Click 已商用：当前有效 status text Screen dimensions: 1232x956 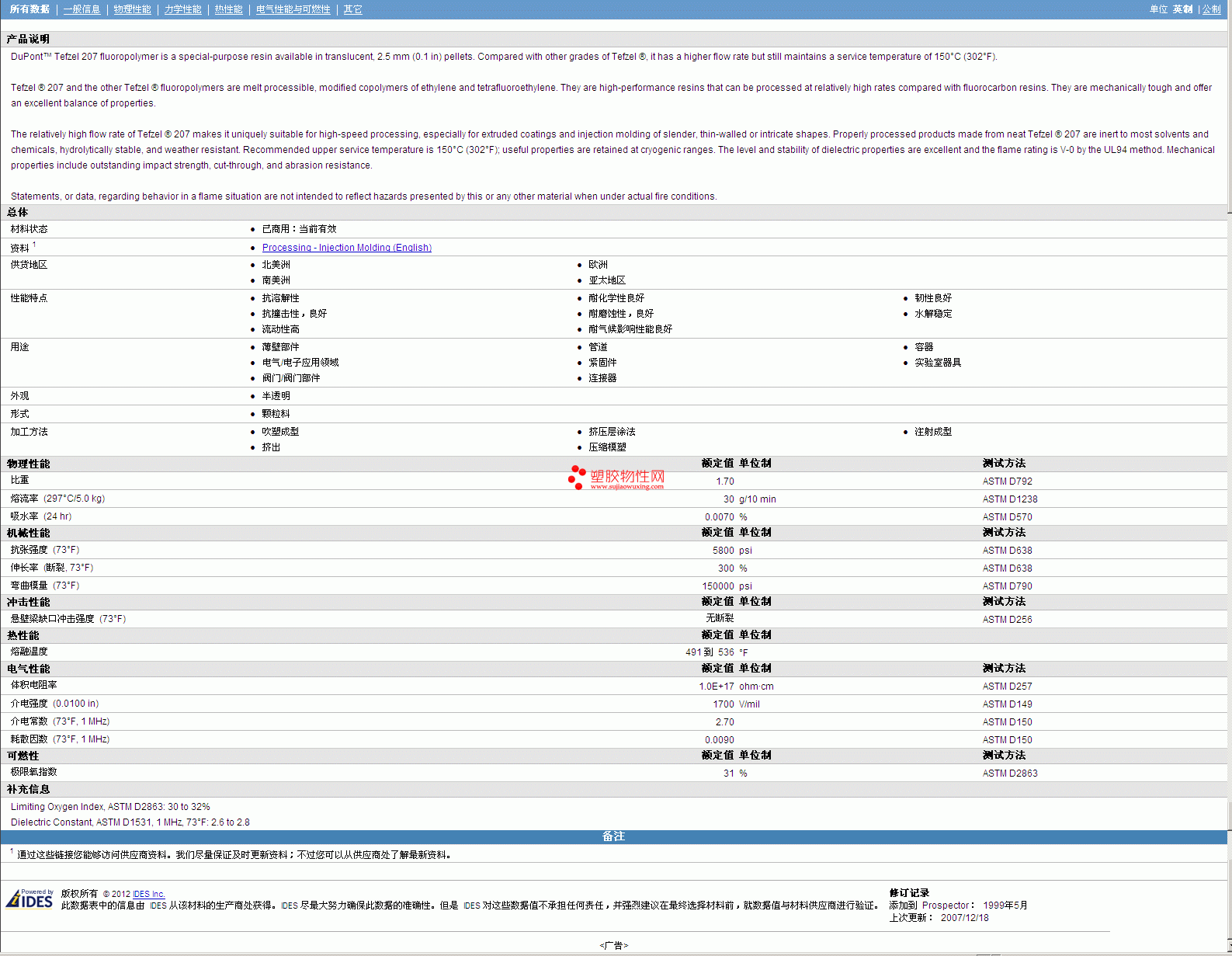[299, 229]
